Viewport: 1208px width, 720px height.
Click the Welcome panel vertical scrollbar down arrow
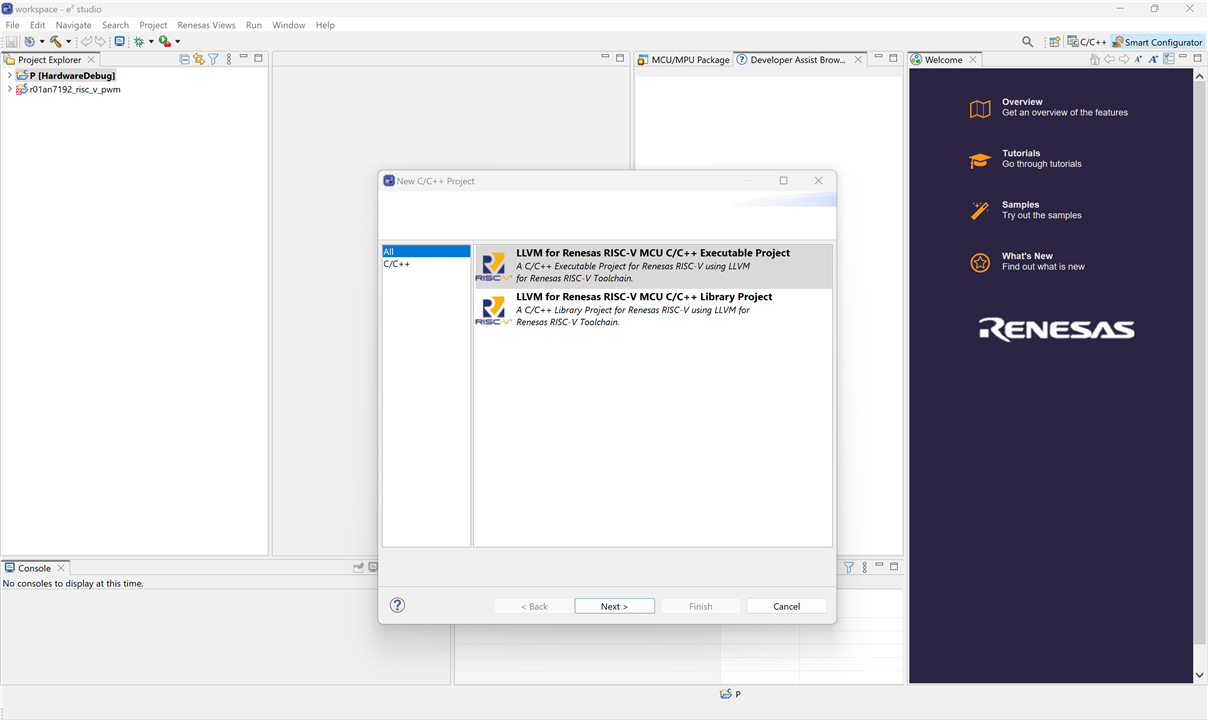1200,676
